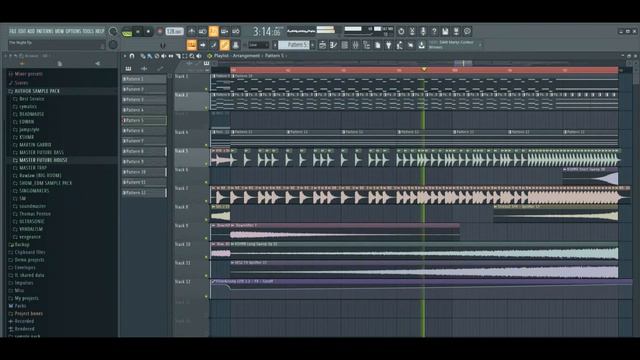Toggle Track 5 mute LED

(x=206, y=163)
